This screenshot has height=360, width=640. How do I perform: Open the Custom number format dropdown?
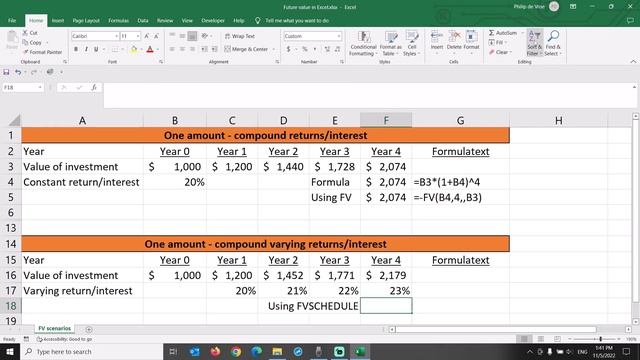click(339, 36)
